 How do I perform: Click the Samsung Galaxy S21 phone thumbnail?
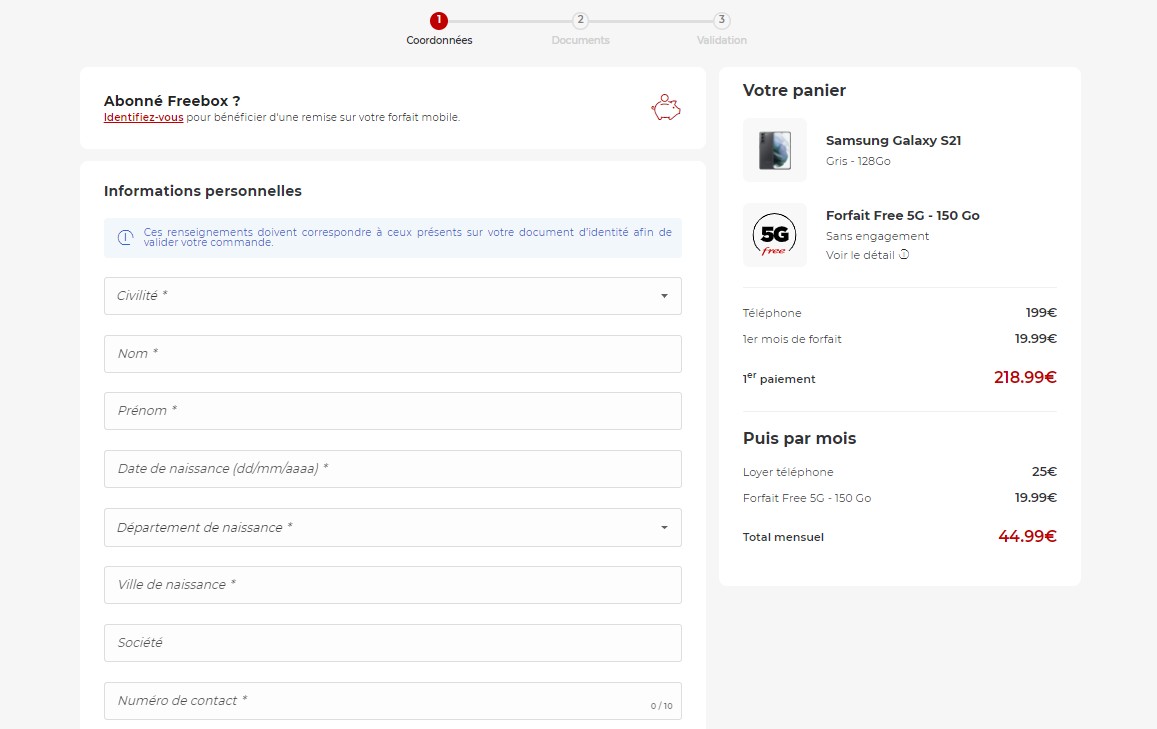click(774, 150)
